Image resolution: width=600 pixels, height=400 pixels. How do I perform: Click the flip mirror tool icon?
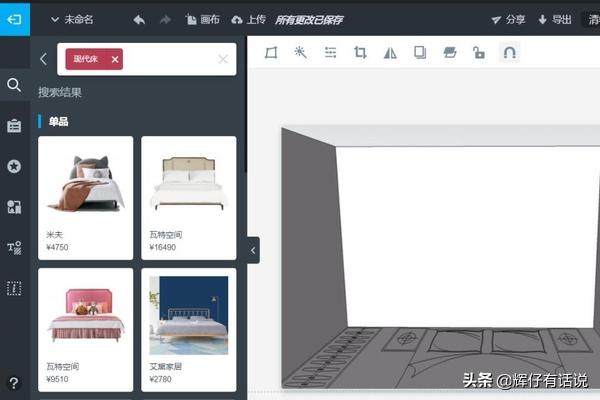pos(390,53)
